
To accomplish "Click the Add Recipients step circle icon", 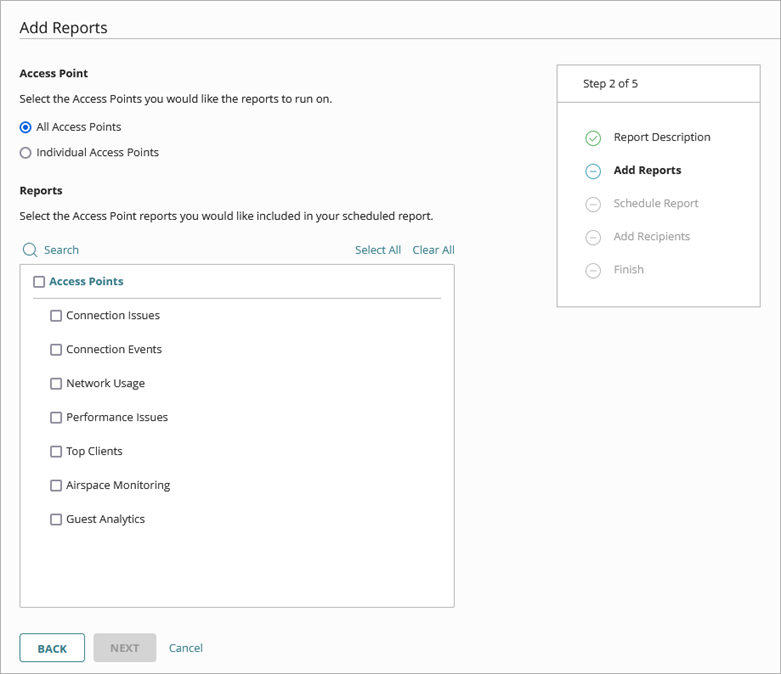I will click(x=593, y=237).
